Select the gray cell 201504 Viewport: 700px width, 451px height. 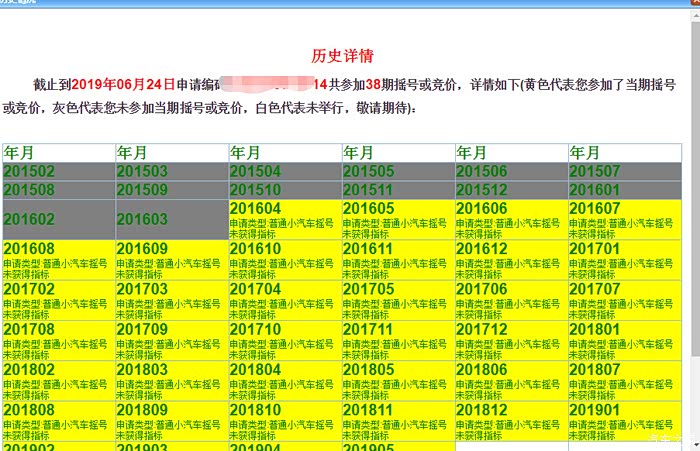(285, 171)
